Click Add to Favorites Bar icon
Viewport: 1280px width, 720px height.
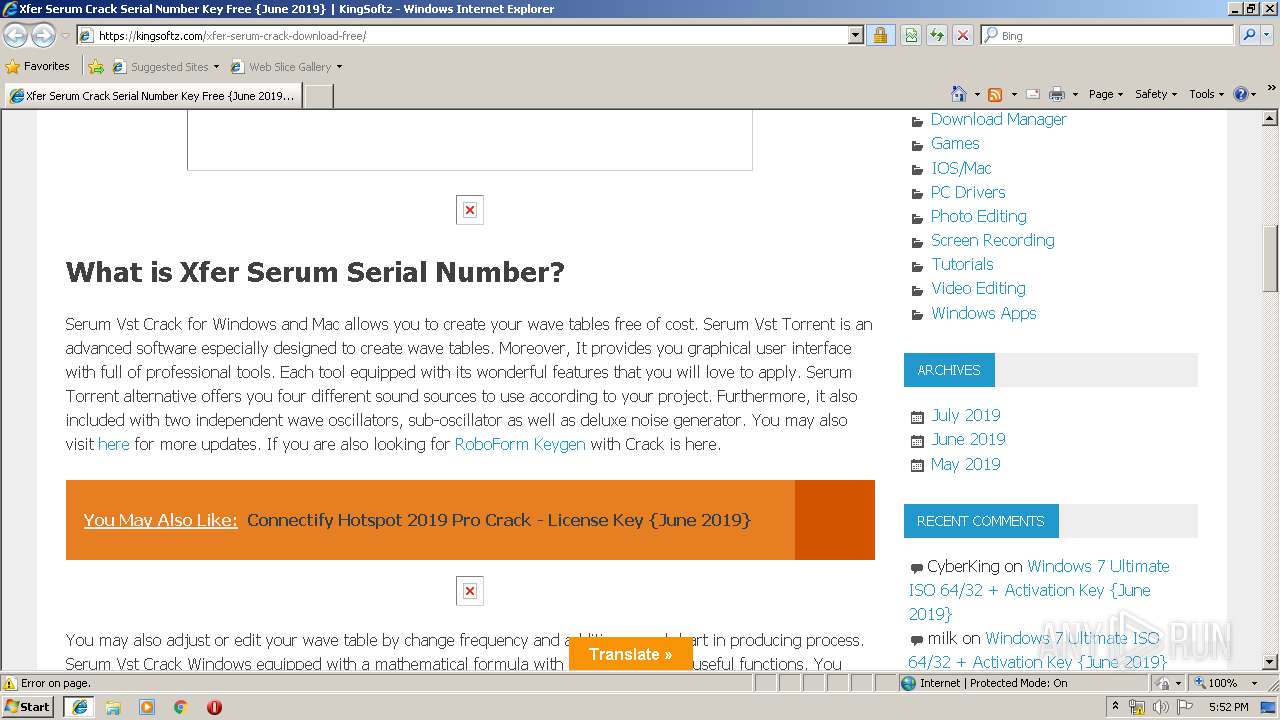(x=96, y=67)
